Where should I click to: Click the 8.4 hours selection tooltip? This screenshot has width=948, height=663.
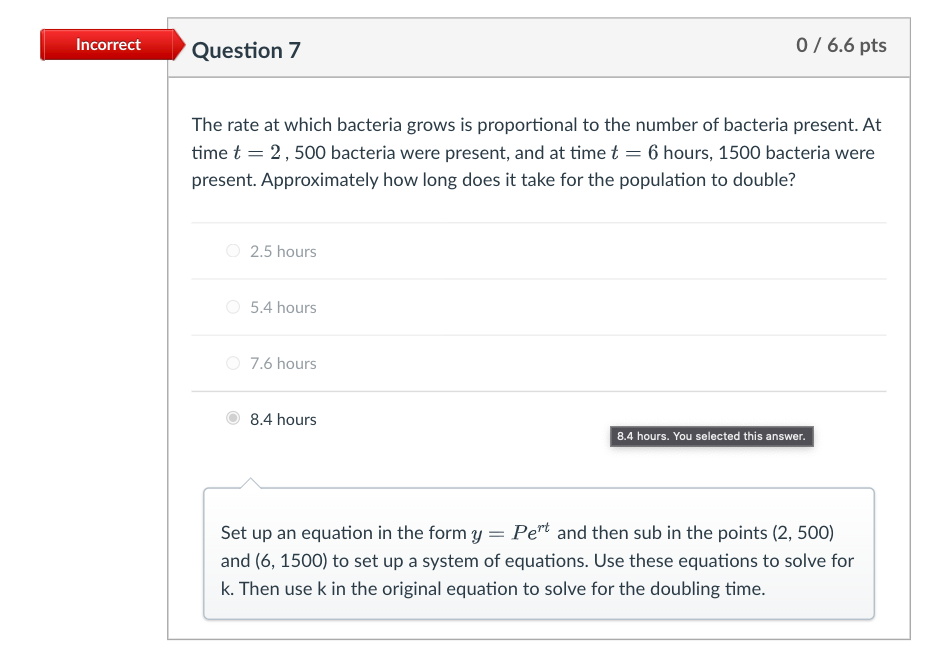[711, 436]
